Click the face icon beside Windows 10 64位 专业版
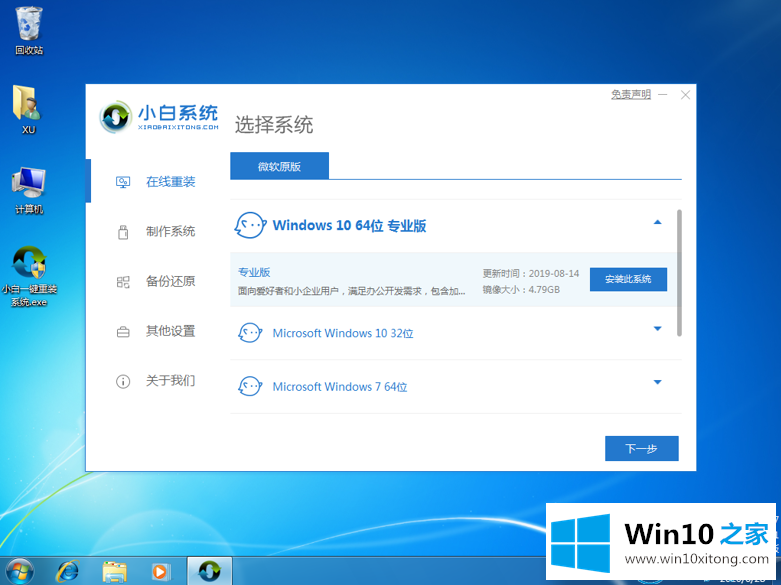The image size is (781, 585). click(251, 225)
